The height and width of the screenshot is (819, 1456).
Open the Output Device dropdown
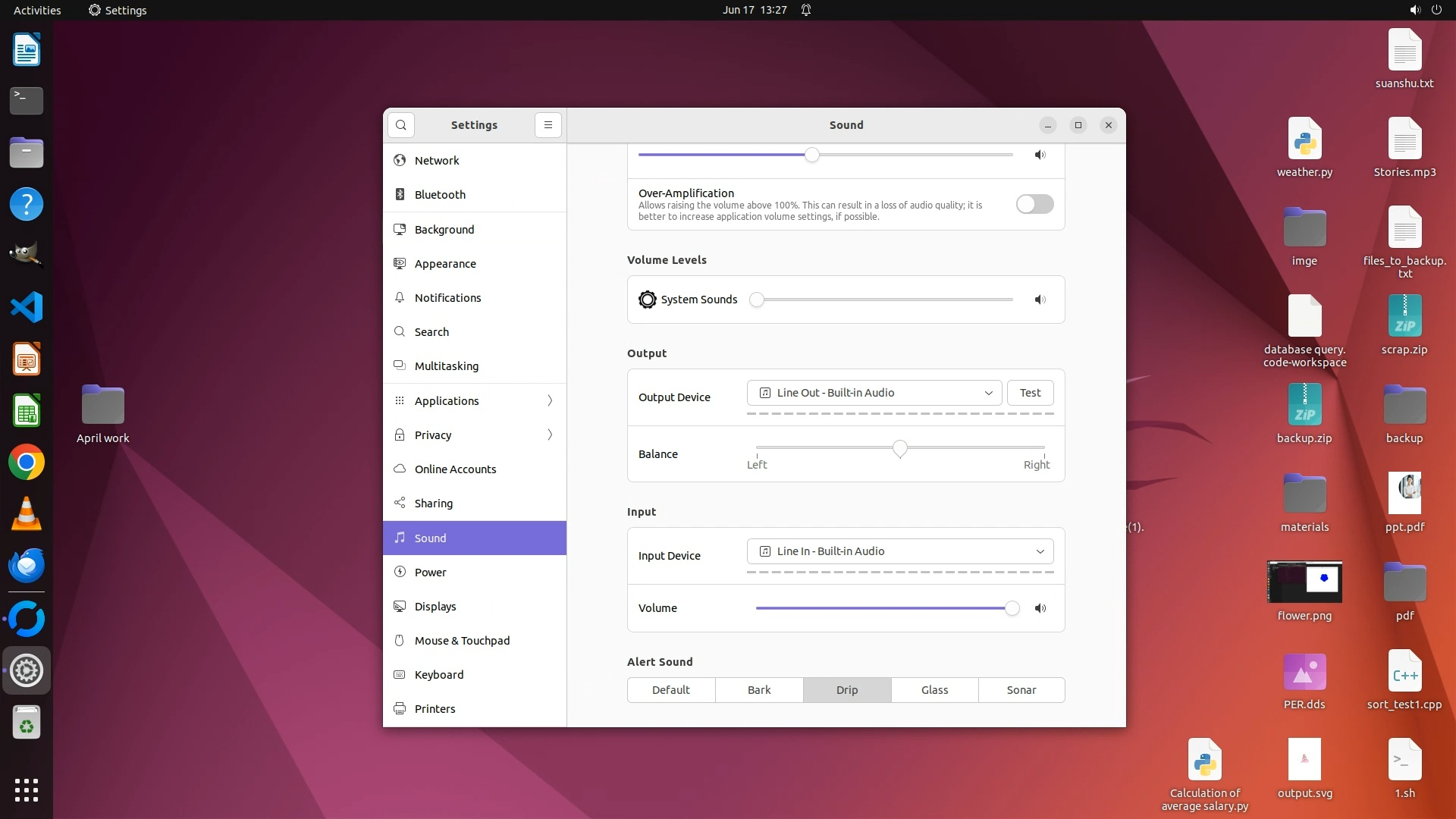(x=874, y=393)
